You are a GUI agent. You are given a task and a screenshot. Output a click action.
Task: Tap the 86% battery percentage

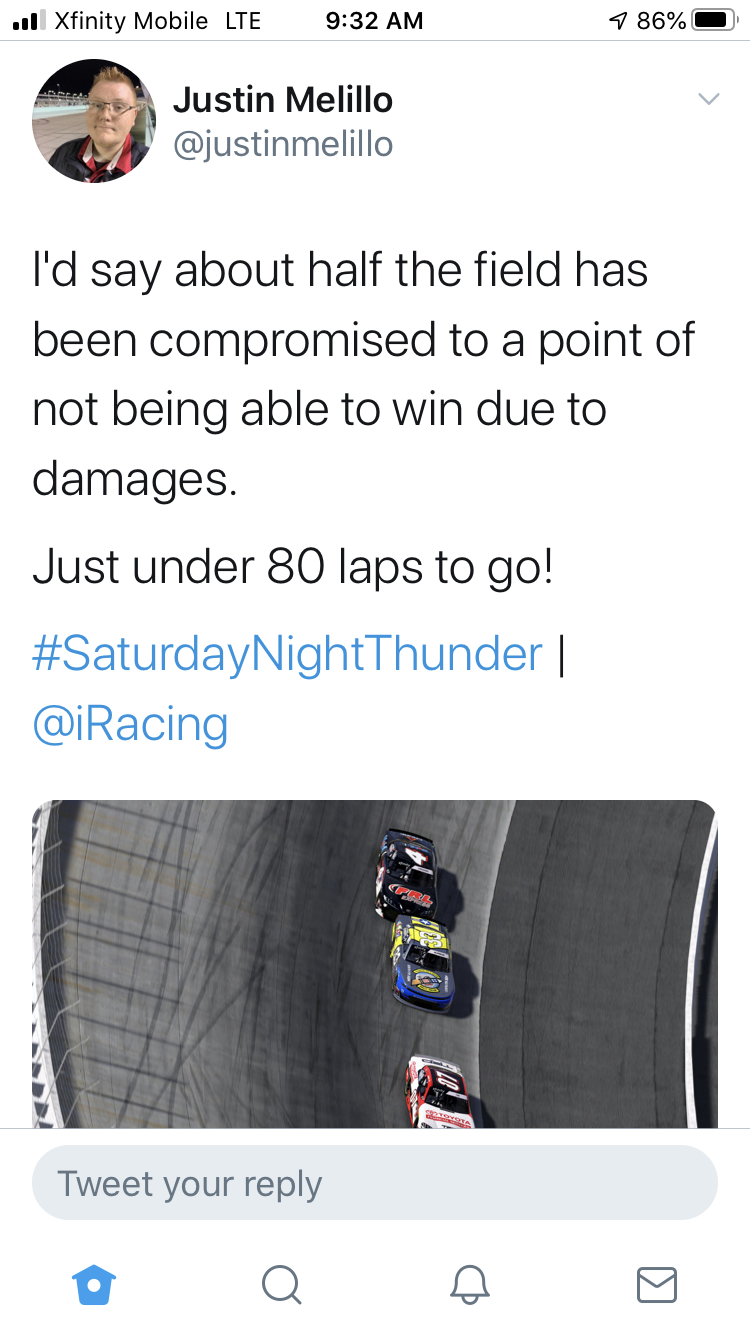(661, 20)
